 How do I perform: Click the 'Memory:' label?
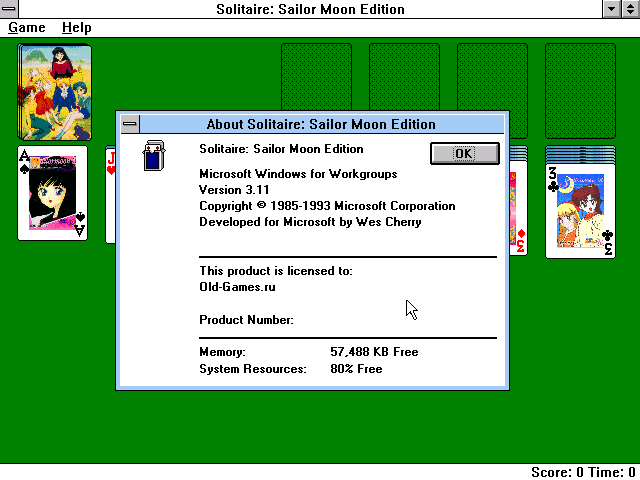222,352
